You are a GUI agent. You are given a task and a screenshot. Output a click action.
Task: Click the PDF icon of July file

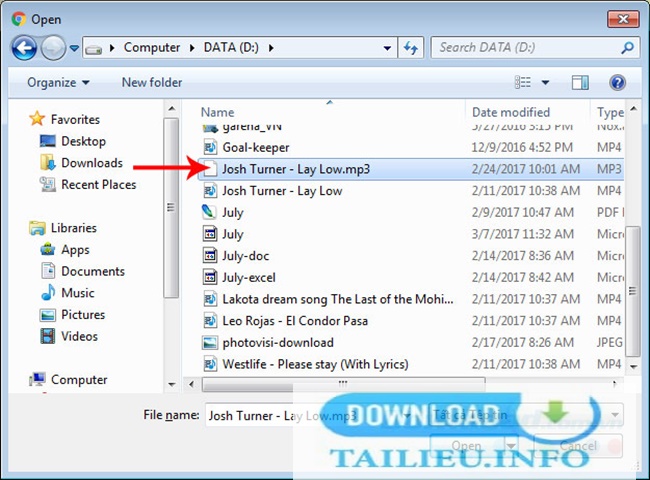point(209,211)
